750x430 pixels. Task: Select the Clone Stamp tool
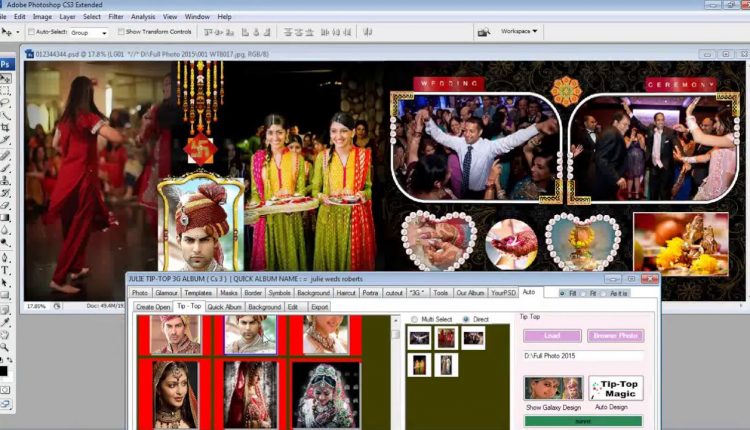[5, 180]
